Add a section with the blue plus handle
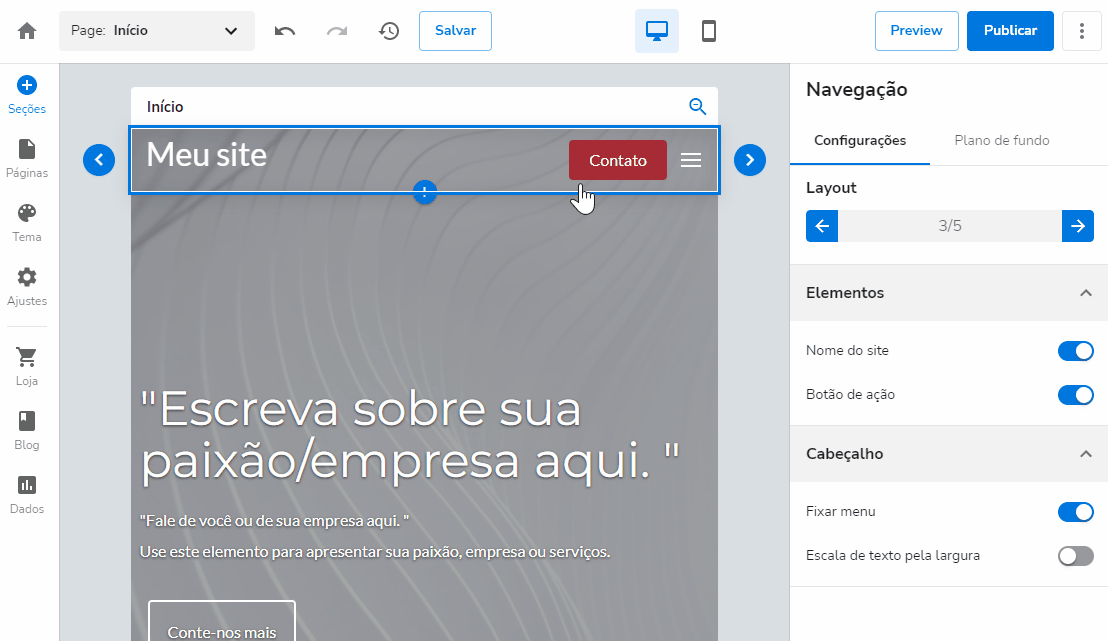The height and width of the screenshot is (641, 1108). pos(424,192)
